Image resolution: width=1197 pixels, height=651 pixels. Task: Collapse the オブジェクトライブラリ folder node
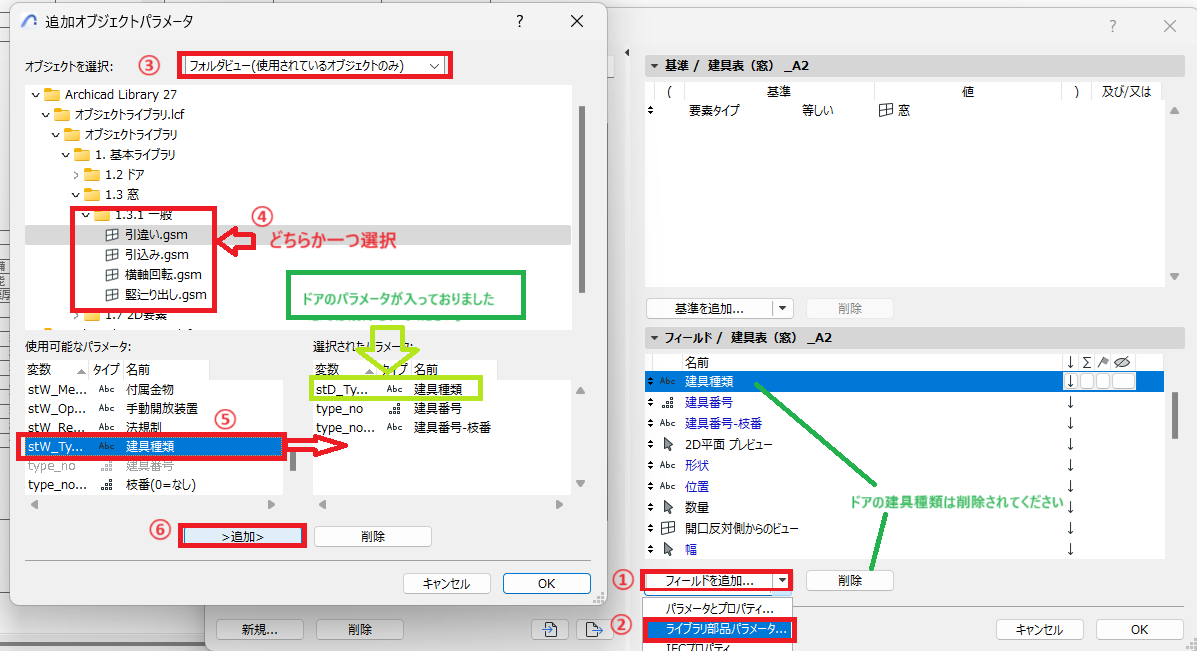coord(55,134)
